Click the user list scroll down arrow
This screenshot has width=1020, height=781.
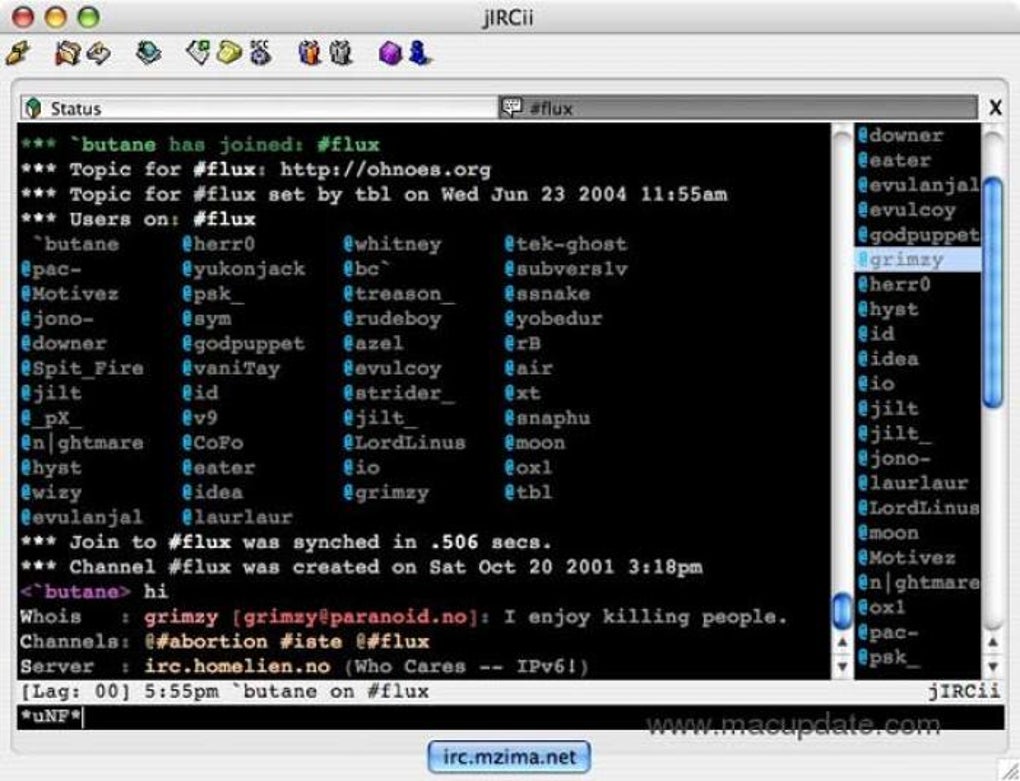(x=992, y=667)
